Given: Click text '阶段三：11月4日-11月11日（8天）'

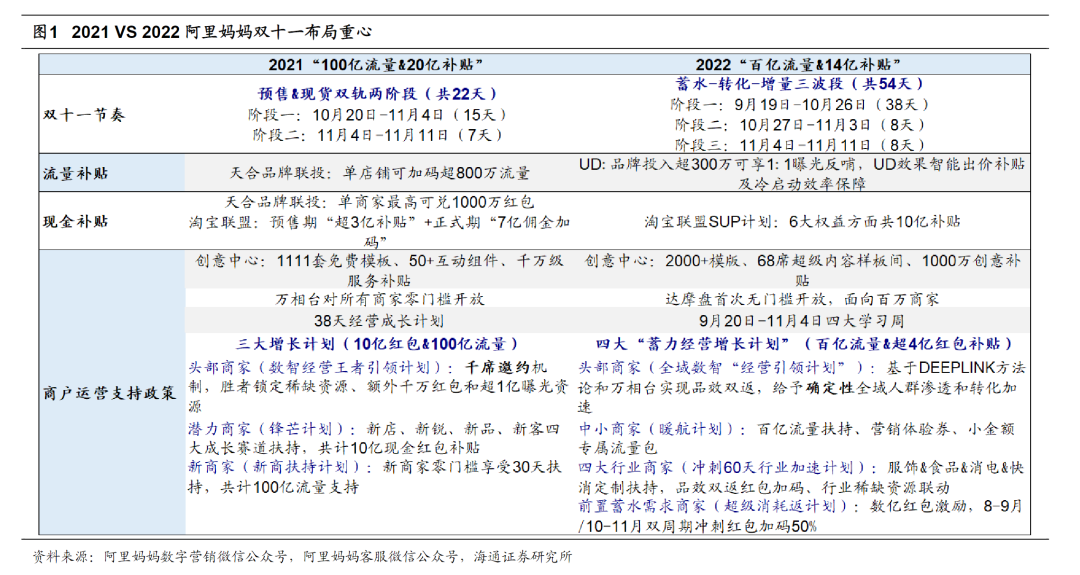Looking at the screenshot, I should pyautogui.click(x=800, y=145).
